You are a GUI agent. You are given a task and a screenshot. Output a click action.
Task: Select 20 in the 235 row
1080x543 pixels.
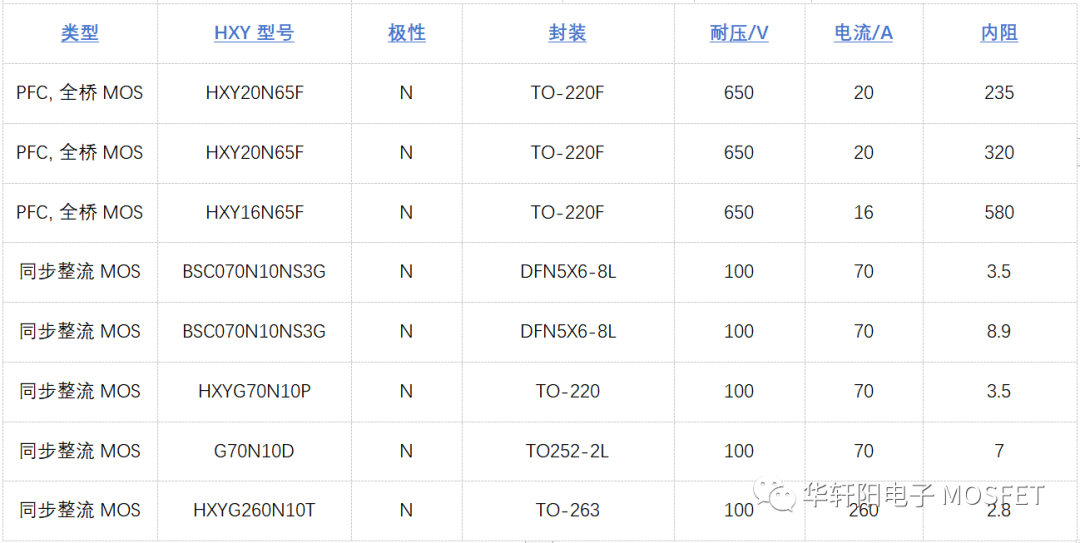point(863,92)
